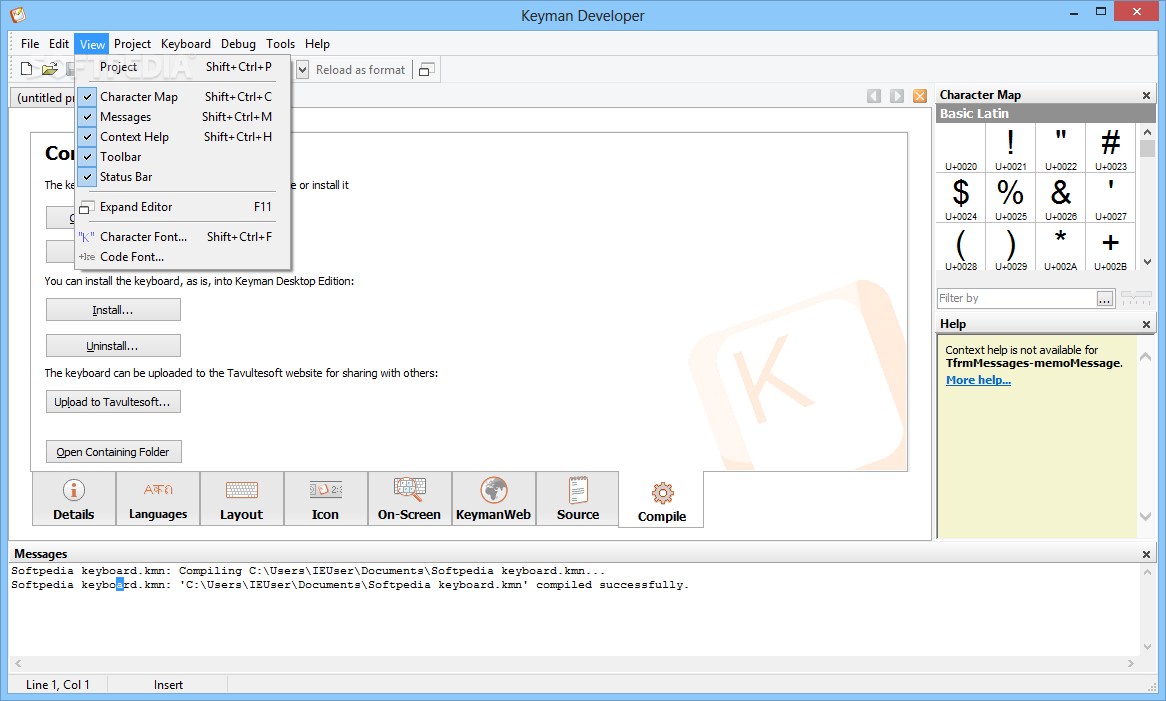The image size is (1166, 701).
Task: Close the Character Map panel
Action: tap(1146, 95)
